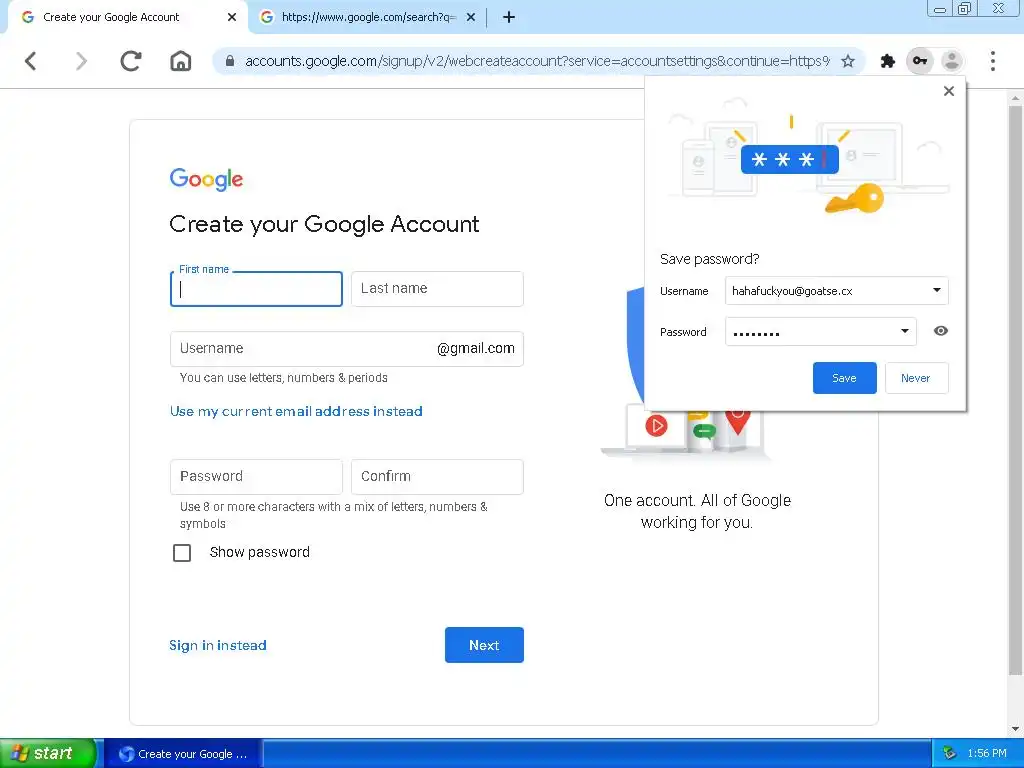
Task: Click the system tray icon beside the clock
Action: tap(949, 754)
